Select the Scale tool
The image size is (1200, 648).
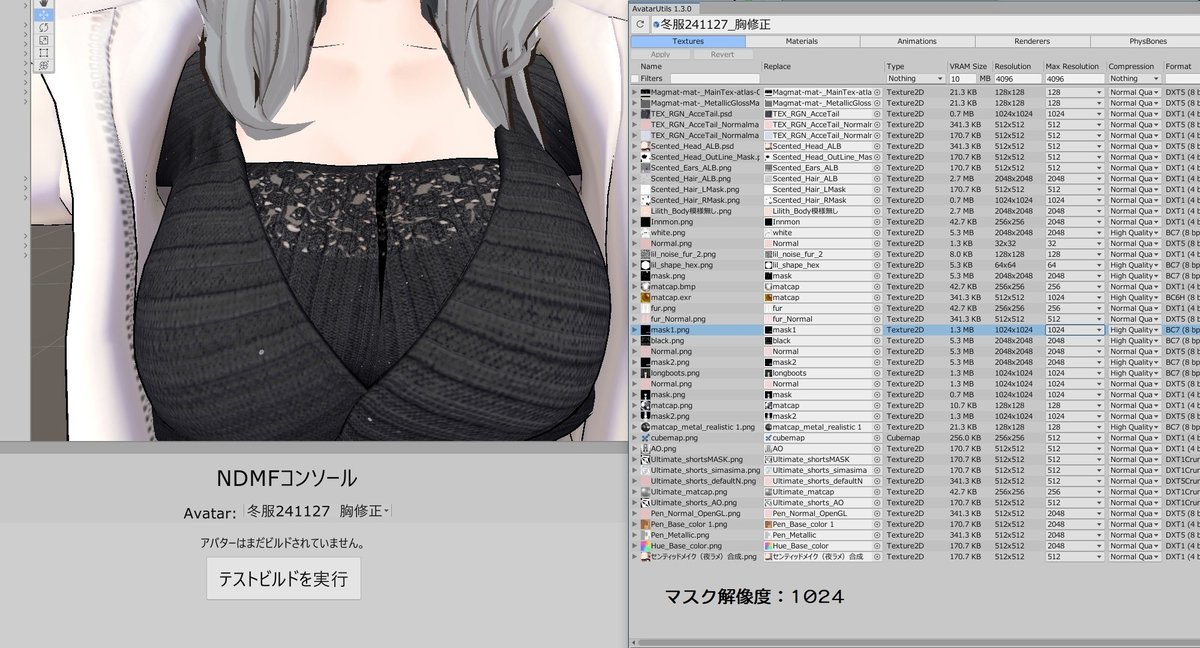[x=44, y=39]
